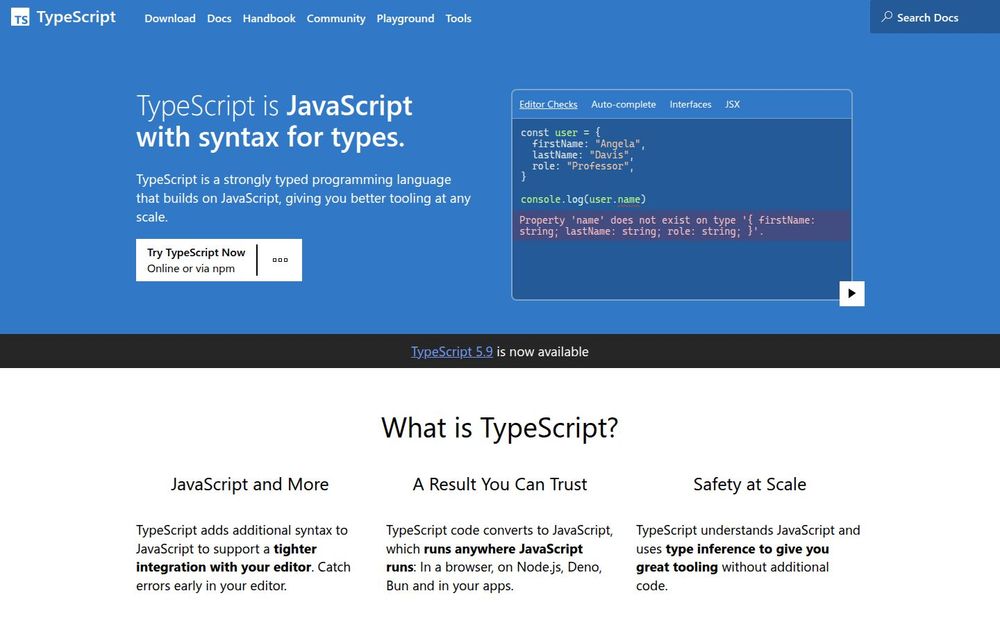
Task: Click the "Property 'name' does not exist" error message
Action: coord(681,226)
